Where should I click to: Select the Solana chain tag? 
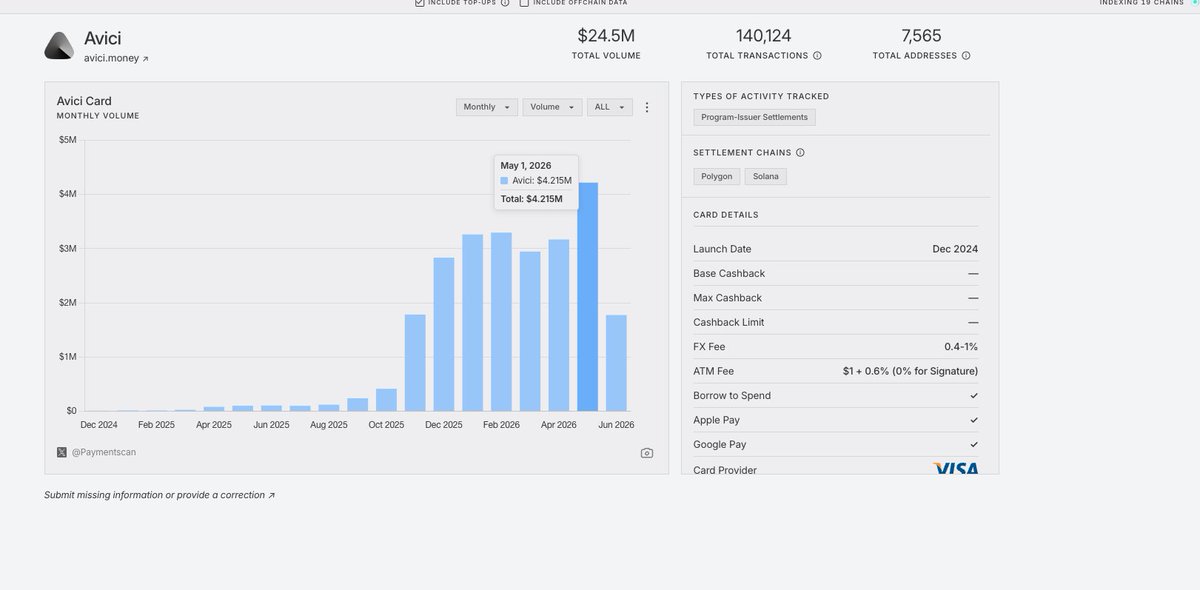pyautogui.click(x=766, y=176)
